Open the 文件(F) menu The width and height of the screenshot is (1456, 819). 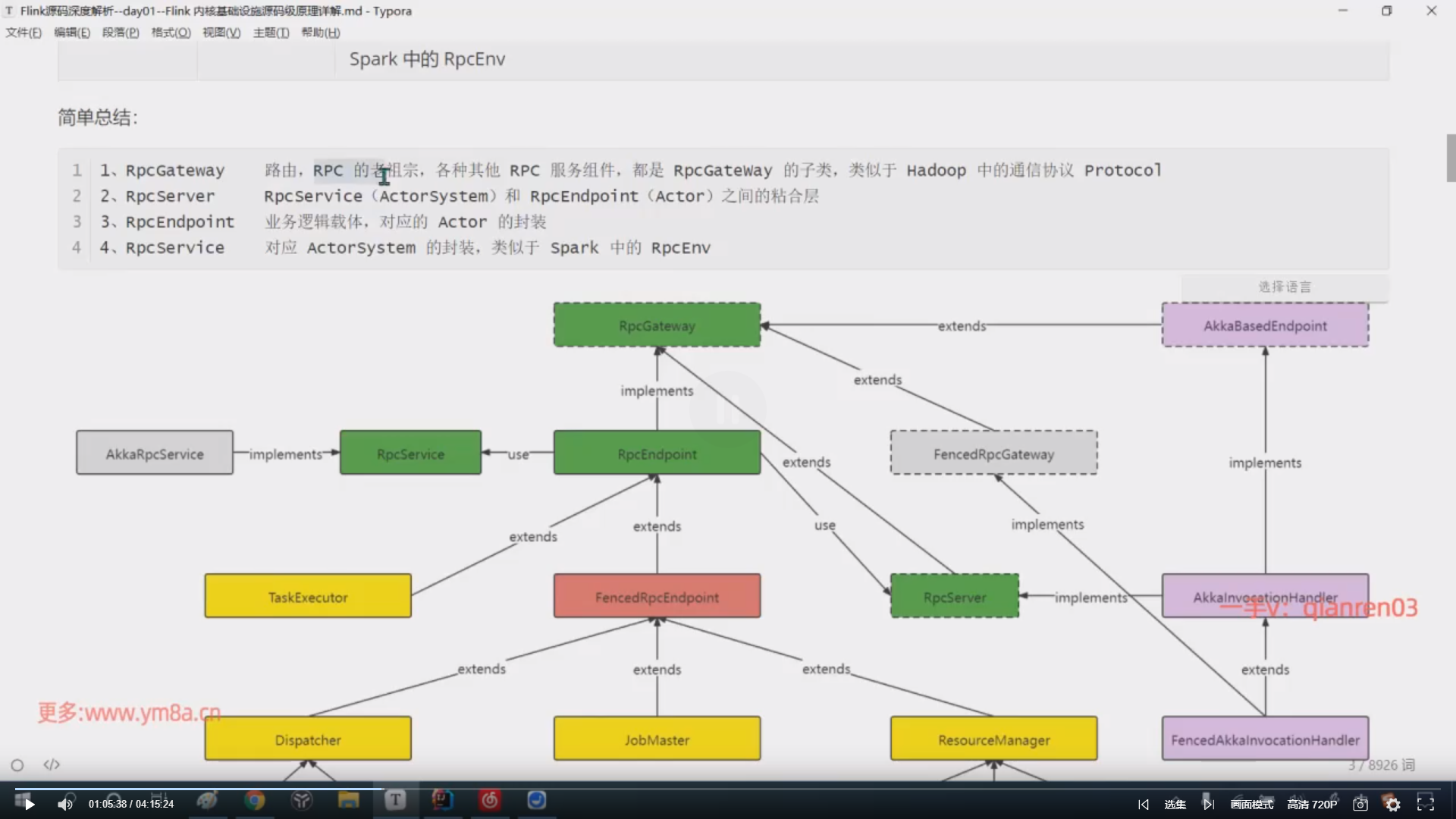click(24, 33)
